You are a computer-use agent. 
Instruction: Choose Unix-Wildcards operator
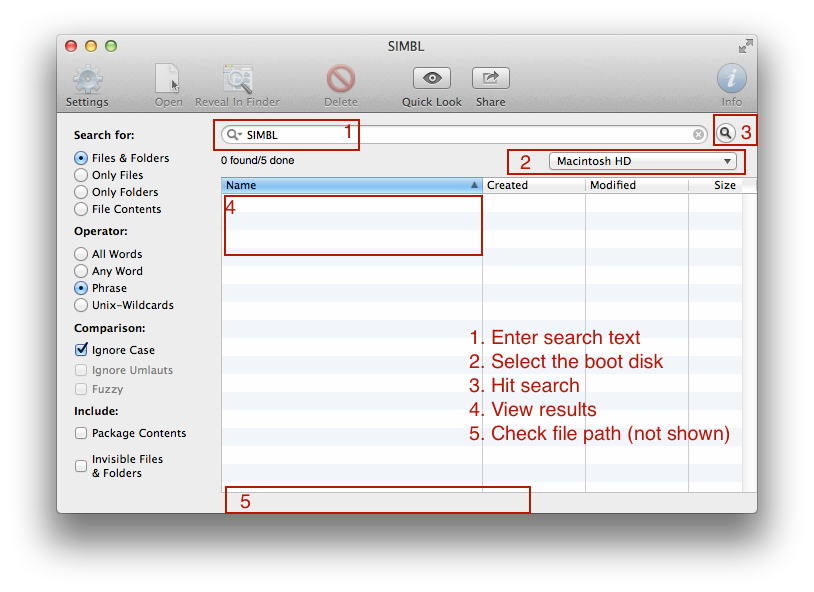pos(81,305)
